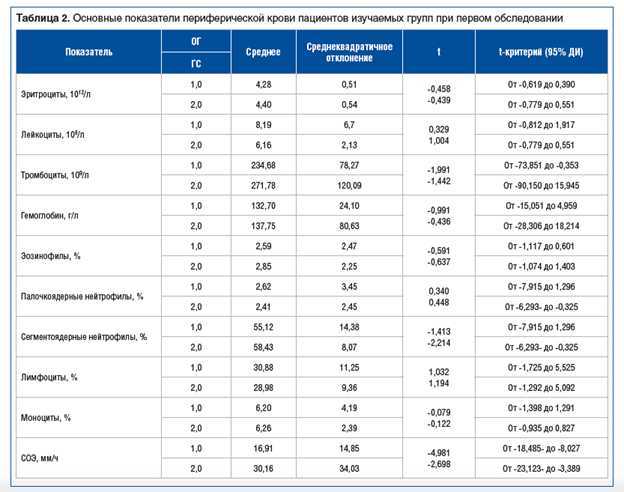Select 'Палочкоядерные нейтрофилы, %' label
The width and height of the screenshot is (624, 492).
(x=82, y=297)
